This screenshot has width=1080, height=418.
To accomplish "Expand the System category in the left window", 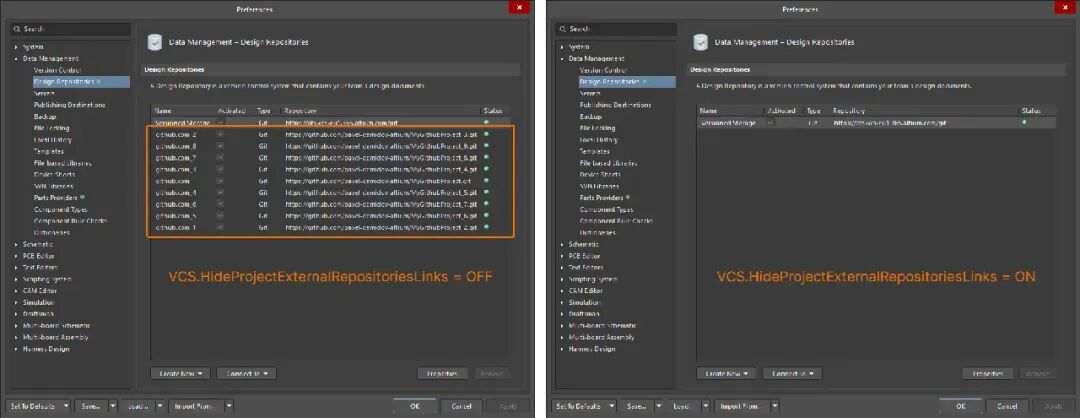I will [17, 47].
